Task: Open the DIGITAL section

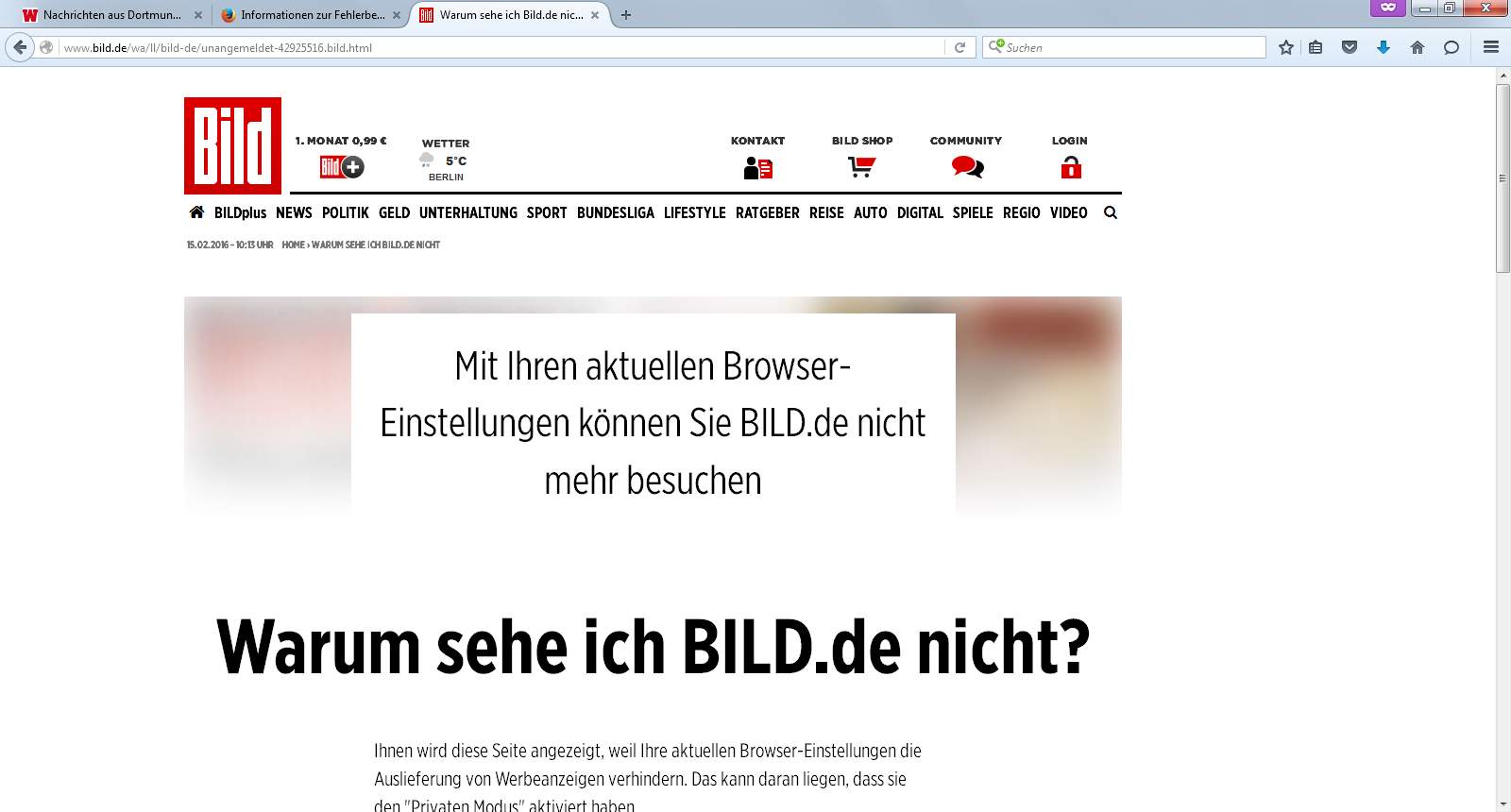Action: [x=920, y=213]
